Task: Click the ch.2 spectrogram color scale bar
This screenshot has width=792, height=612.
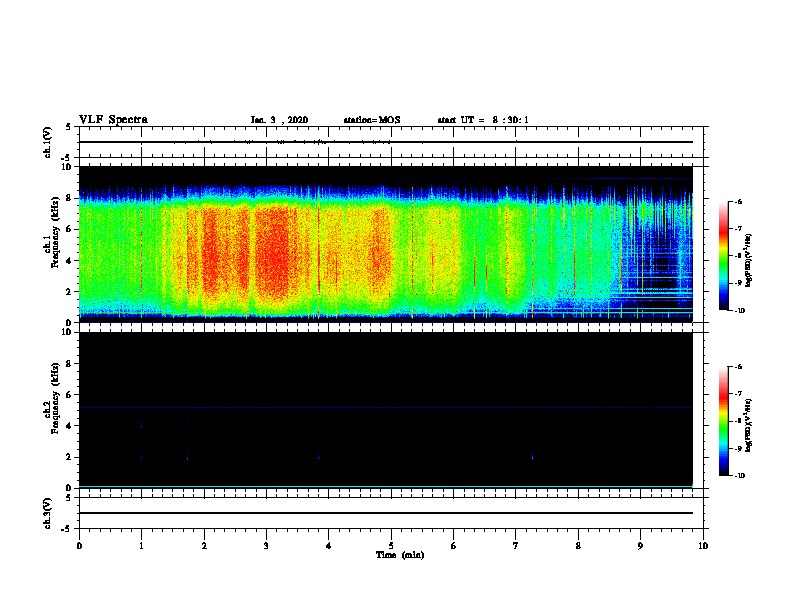Action: (x=723, y=421)
